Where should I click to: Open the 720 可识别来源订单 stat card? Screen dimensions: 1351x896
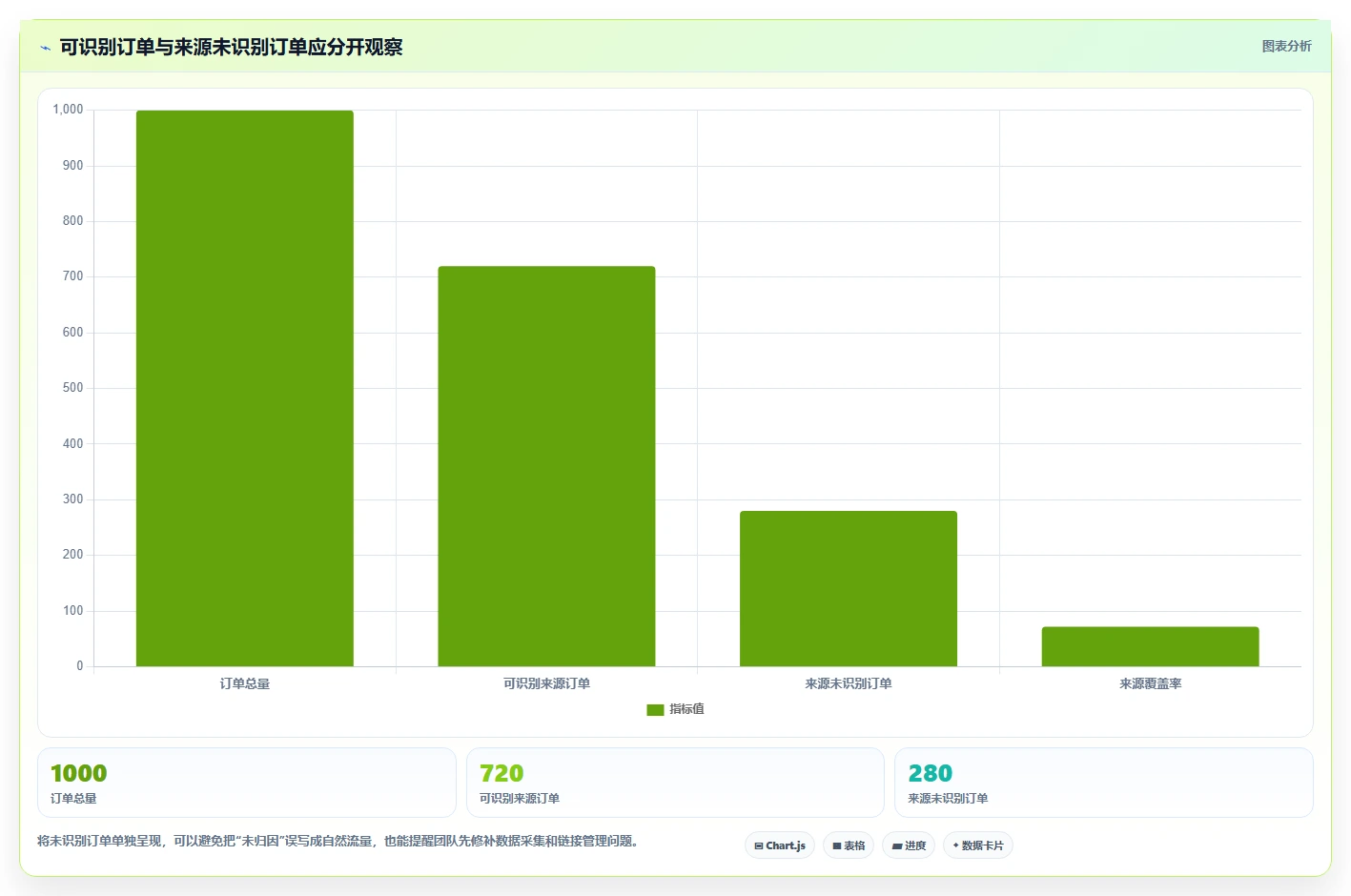(675, 783)
